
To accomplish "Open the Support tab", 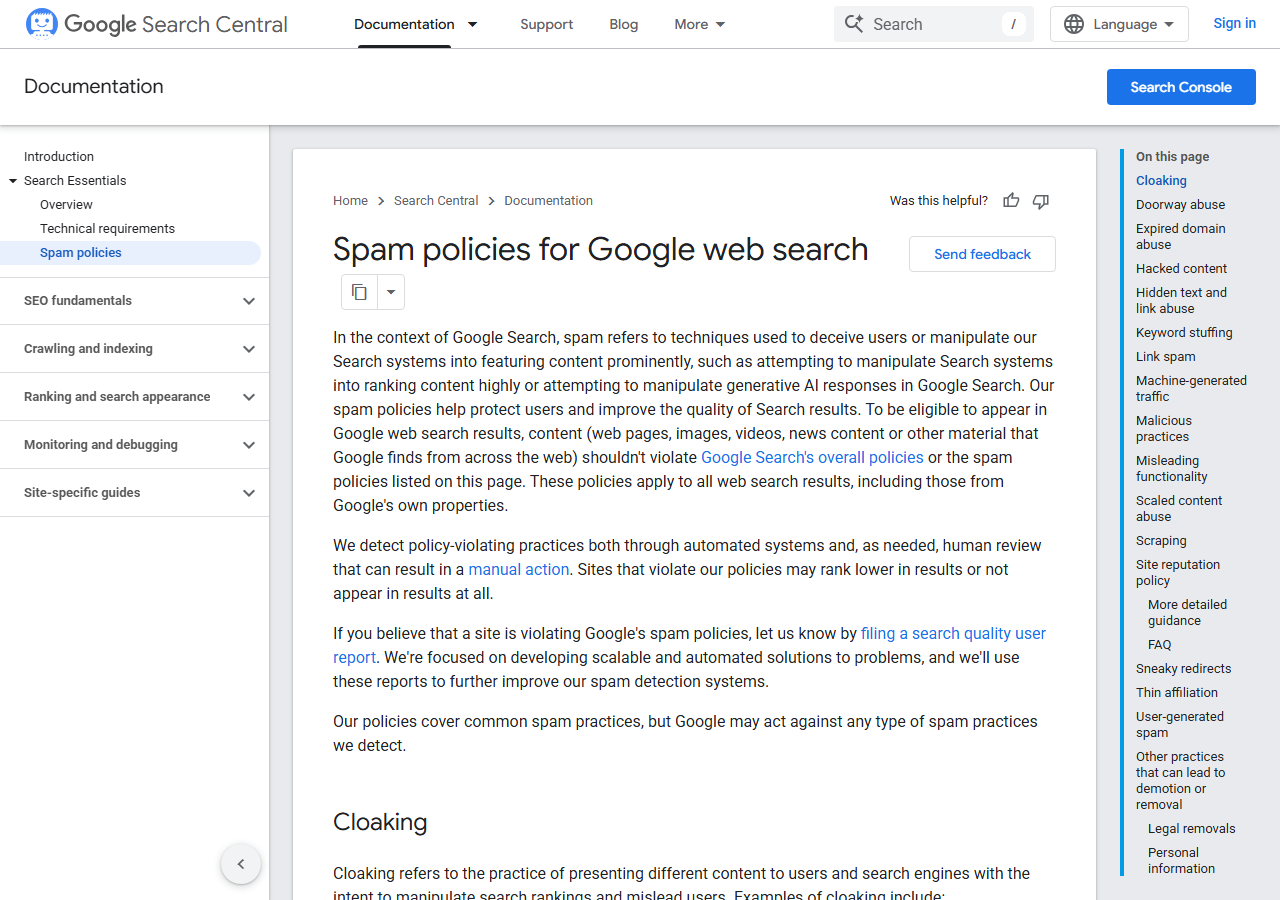I will point(547,24).
